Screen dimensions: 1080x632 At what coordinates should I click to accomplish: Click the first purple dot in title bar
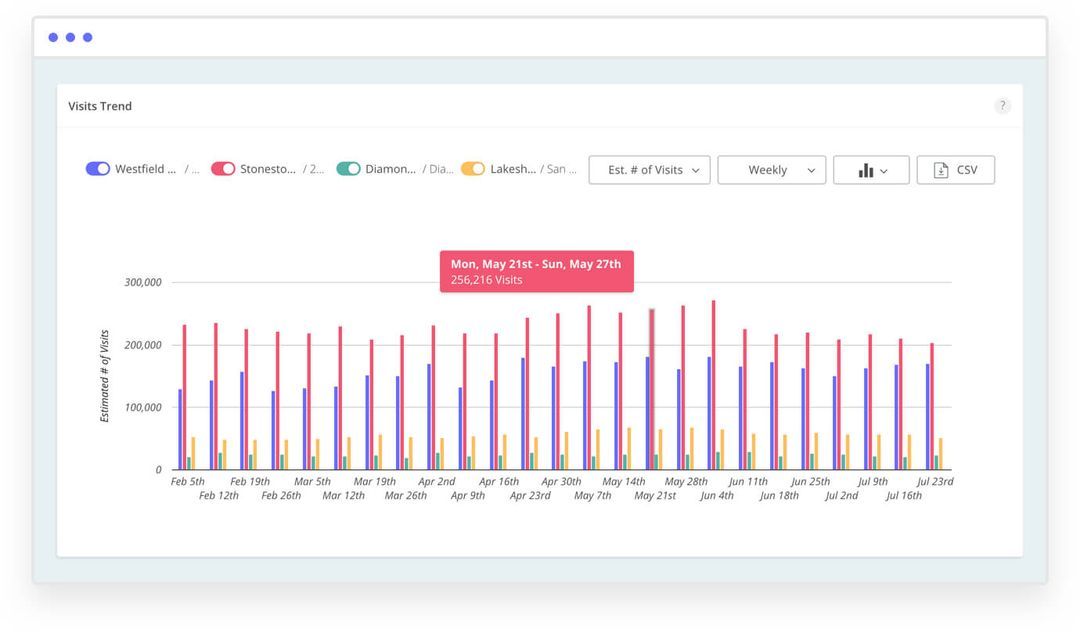(x=53, y=37)
